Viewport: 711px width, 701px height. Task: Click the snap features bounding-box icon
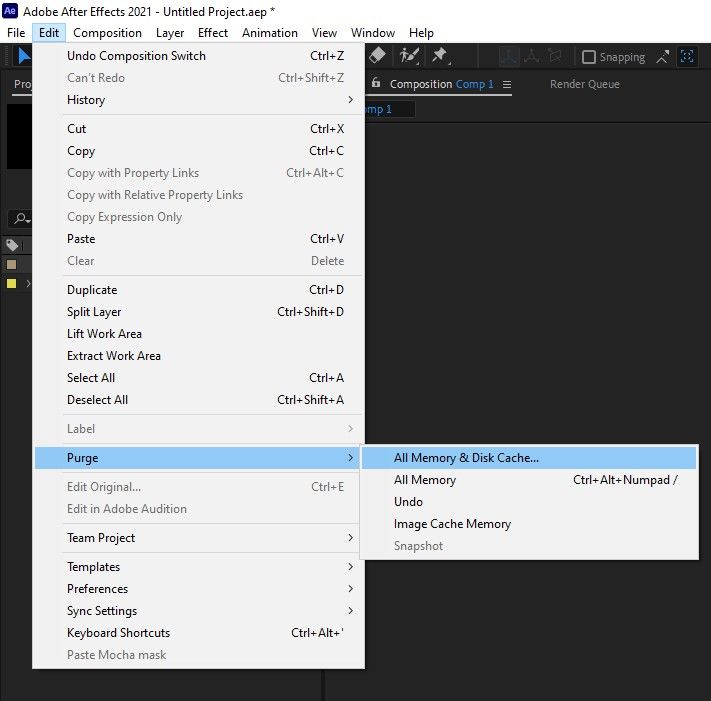point(687,57)
